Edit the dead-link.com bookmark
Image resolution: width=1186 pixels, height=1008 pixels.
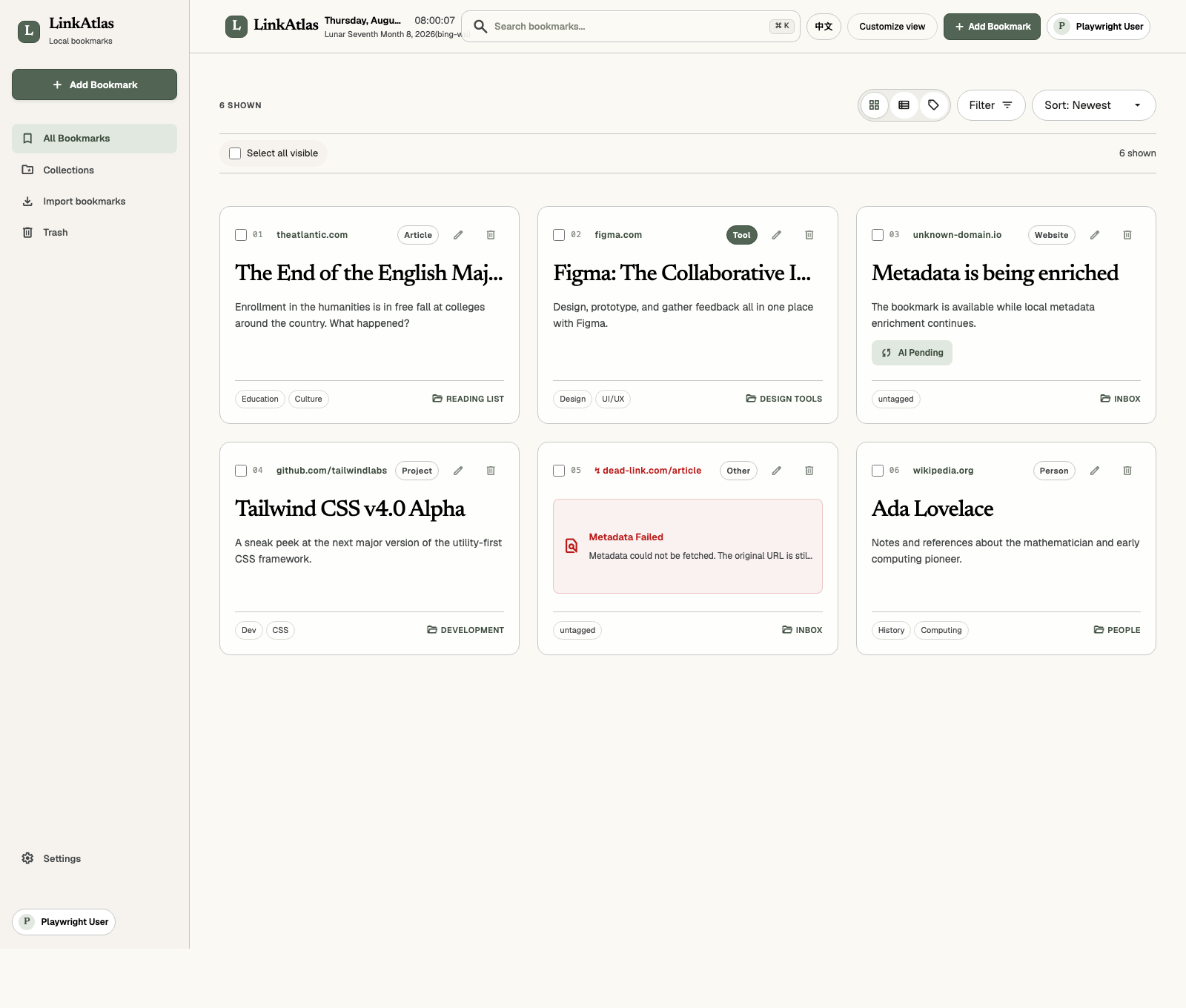[776, 471]
